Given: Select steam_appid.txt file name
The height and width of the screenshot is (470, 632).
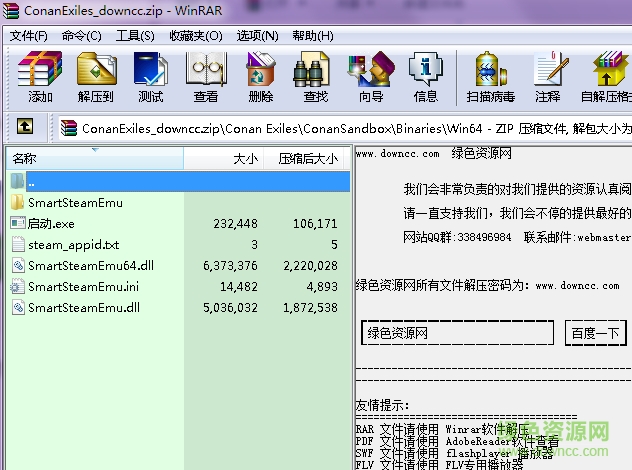Looking at the screenshot, I should pos(74,245).
